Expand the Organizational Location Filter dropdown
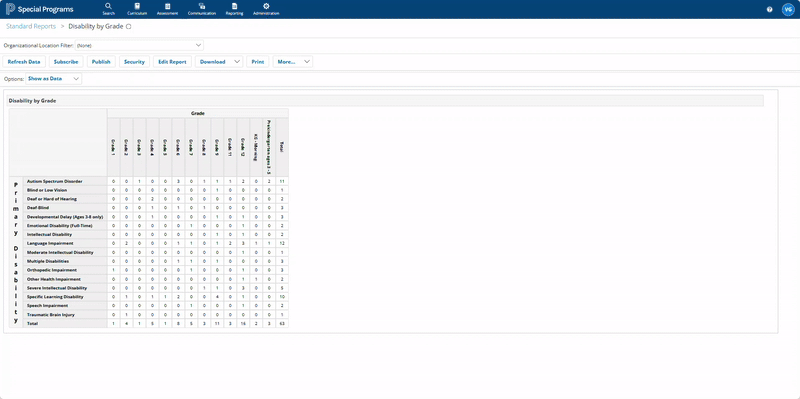800x399 pixels. coord(139,45)
